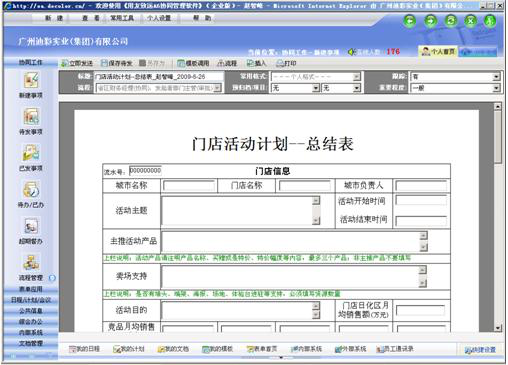
Task: Click the green back arrow button
Action: (x=409, y=21)
